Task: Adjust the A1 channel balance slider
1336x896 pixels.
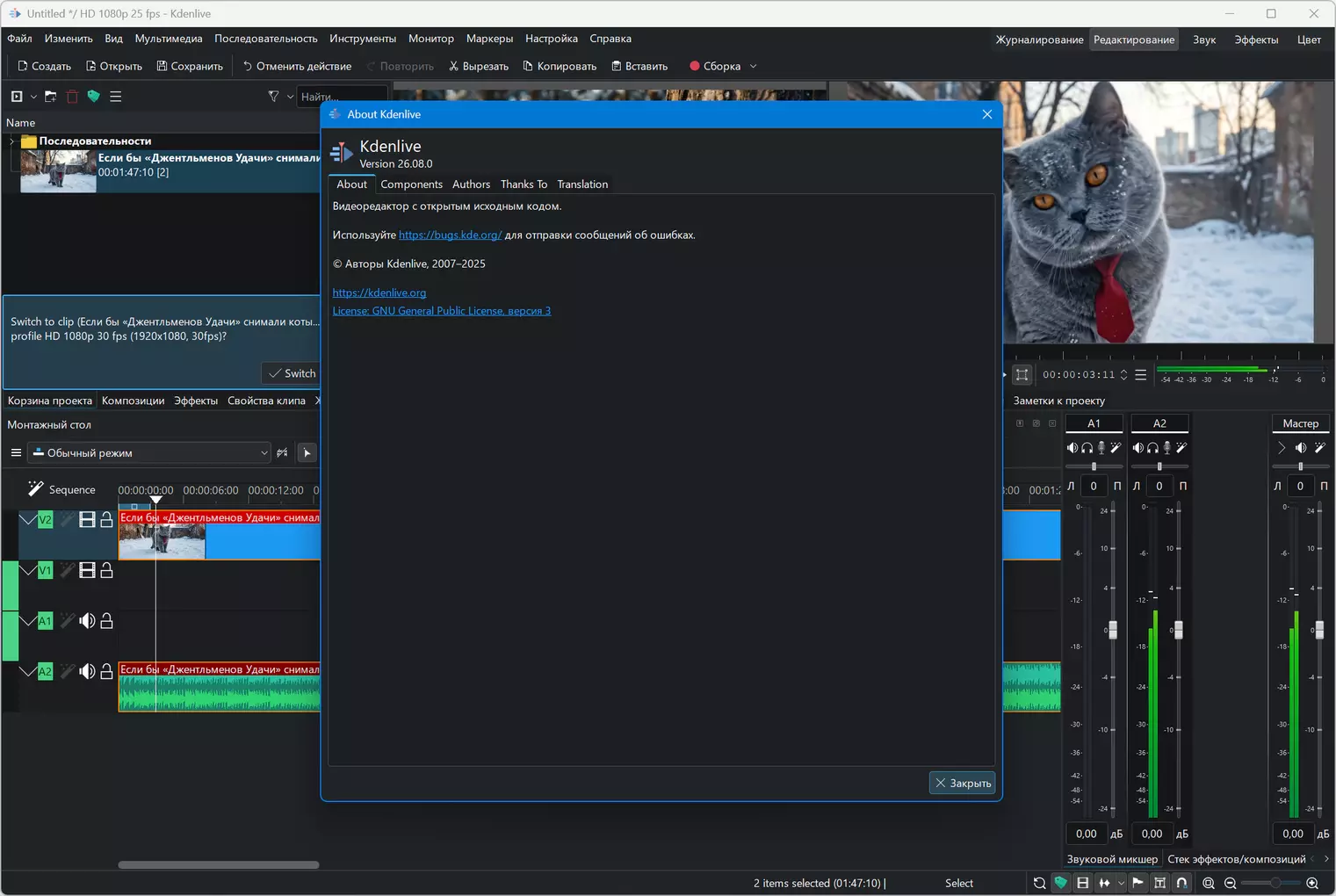Action: [1094, 466]
